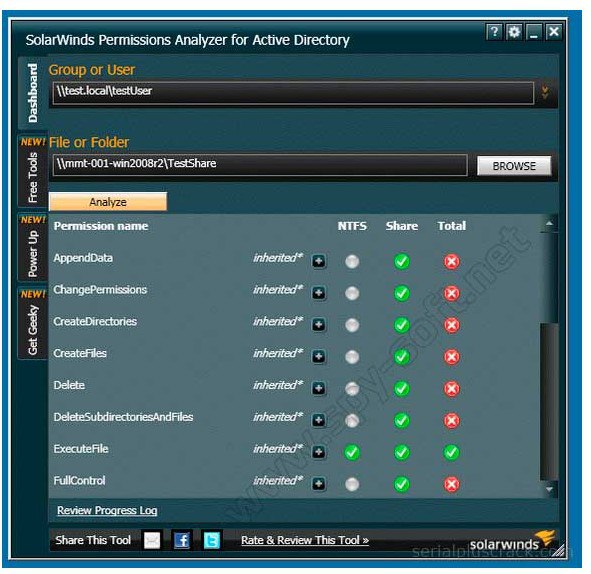Click CreateDirectories NTFS gray status icon
The width and height of the screenshot is (591, 574).
(x=352, y=325)
